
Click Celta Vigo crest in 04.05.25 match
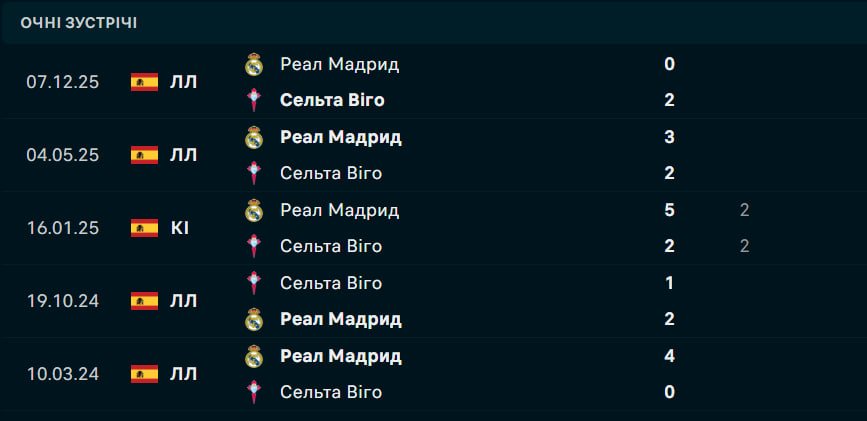[254, 173]
